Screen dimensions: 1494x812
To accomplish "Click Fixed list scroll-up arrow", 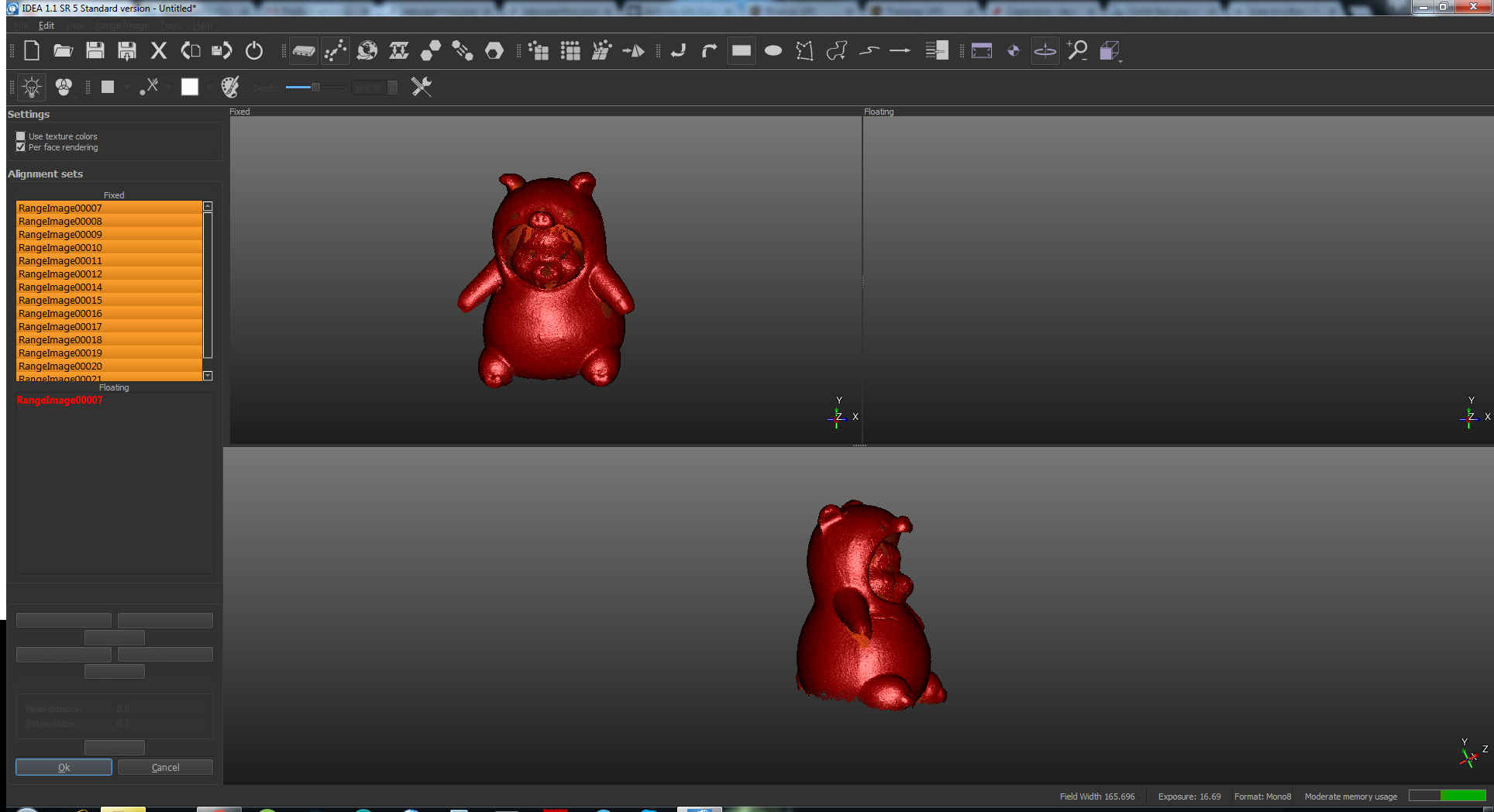I will pos(208,207).
